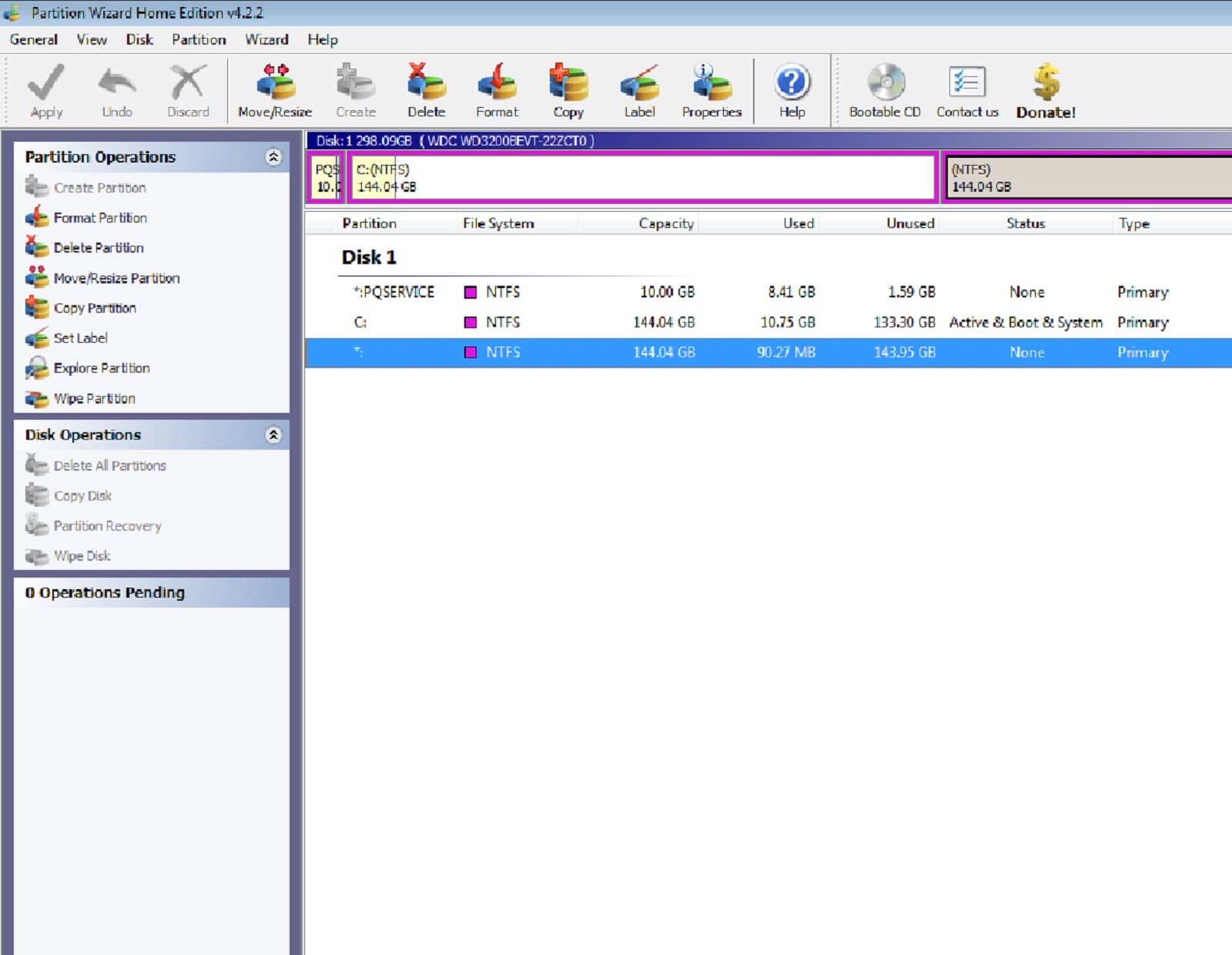
Task: Click the Donate! dollar icon
Action: pos(1046,82)
